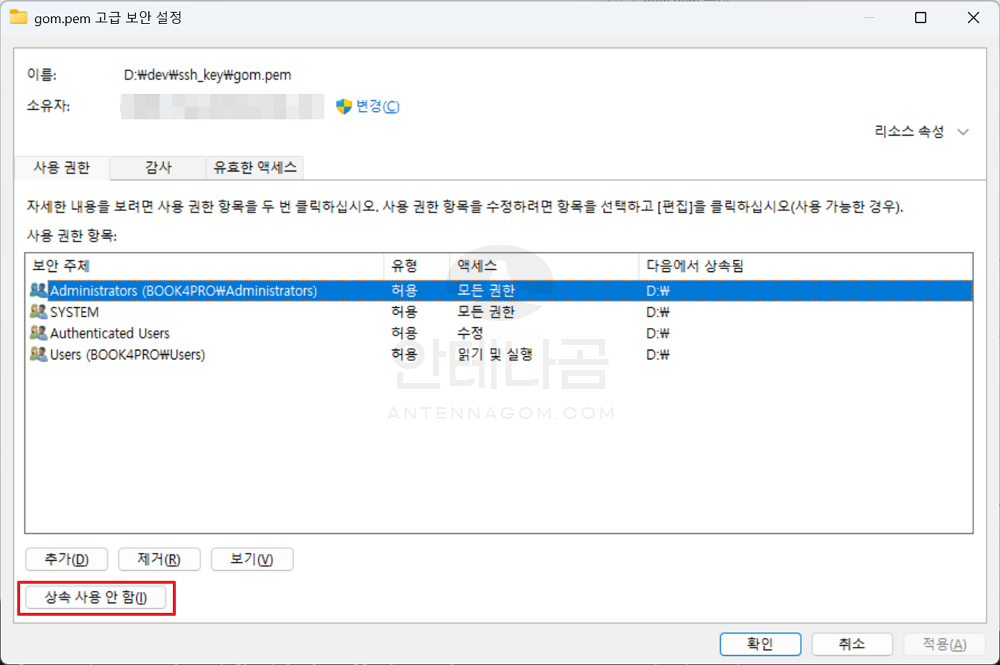Select the 사용 권한 tab
This screenshot has width=1000, height=665.
[62, 168]
